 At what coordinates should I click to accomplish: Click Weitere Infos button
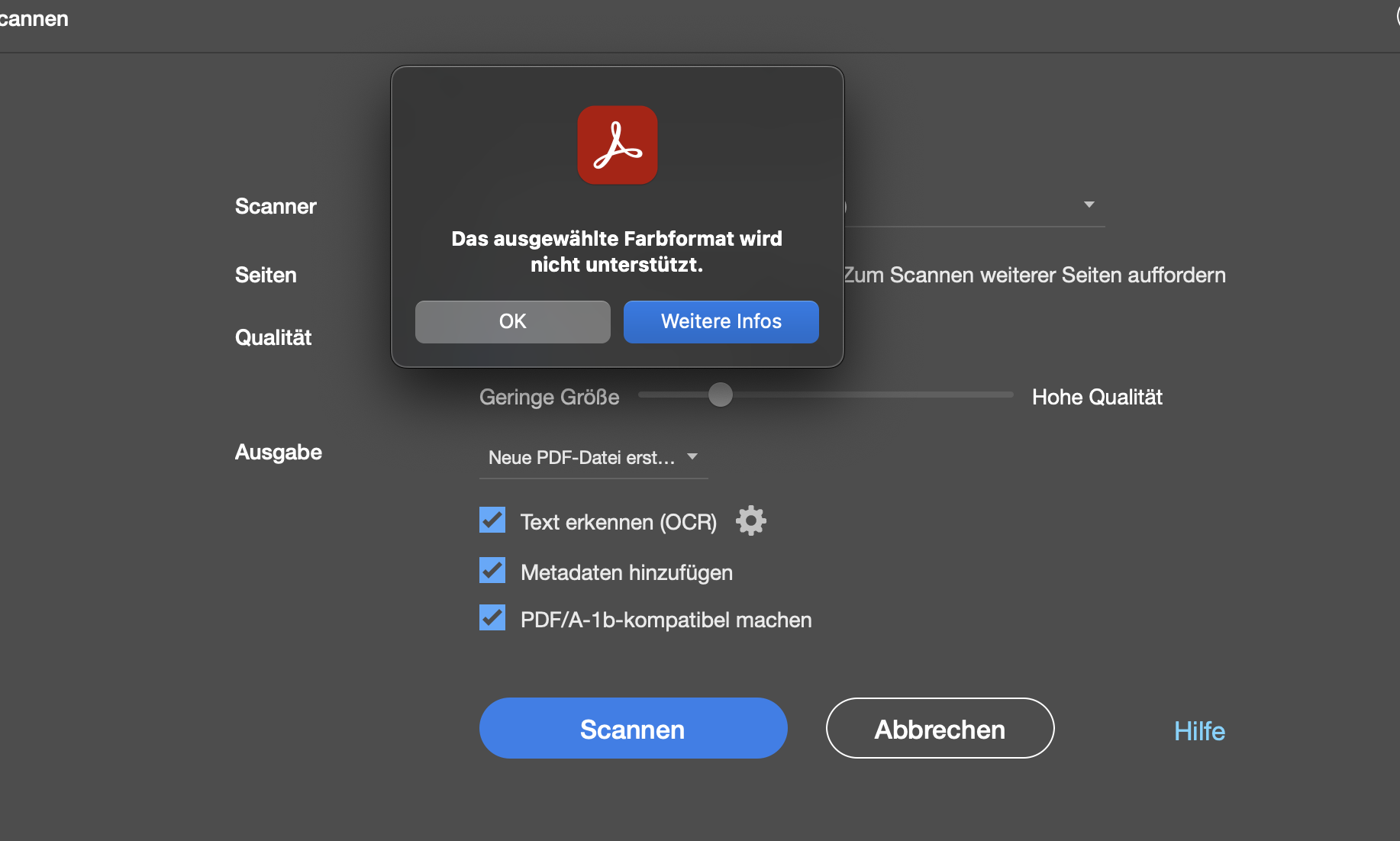721,321
